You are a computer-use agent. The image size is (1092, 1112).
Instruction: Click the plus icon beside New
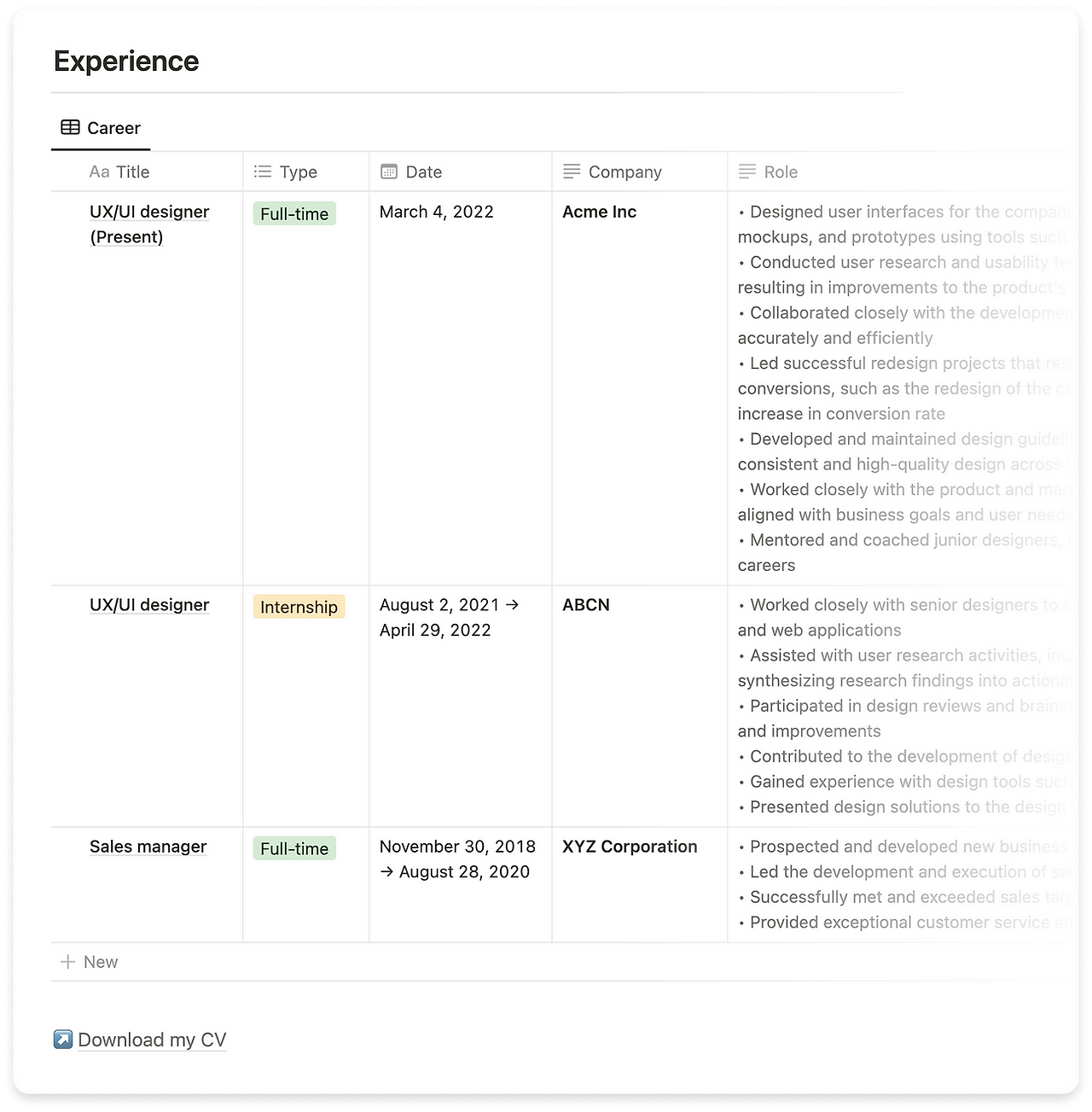tap(68, 962)
